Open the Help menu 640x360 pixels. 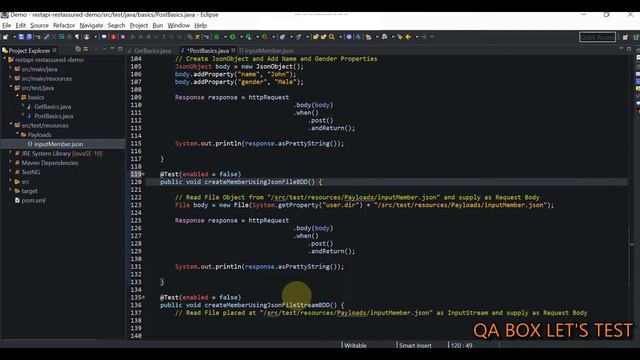(x=200, y=25)
